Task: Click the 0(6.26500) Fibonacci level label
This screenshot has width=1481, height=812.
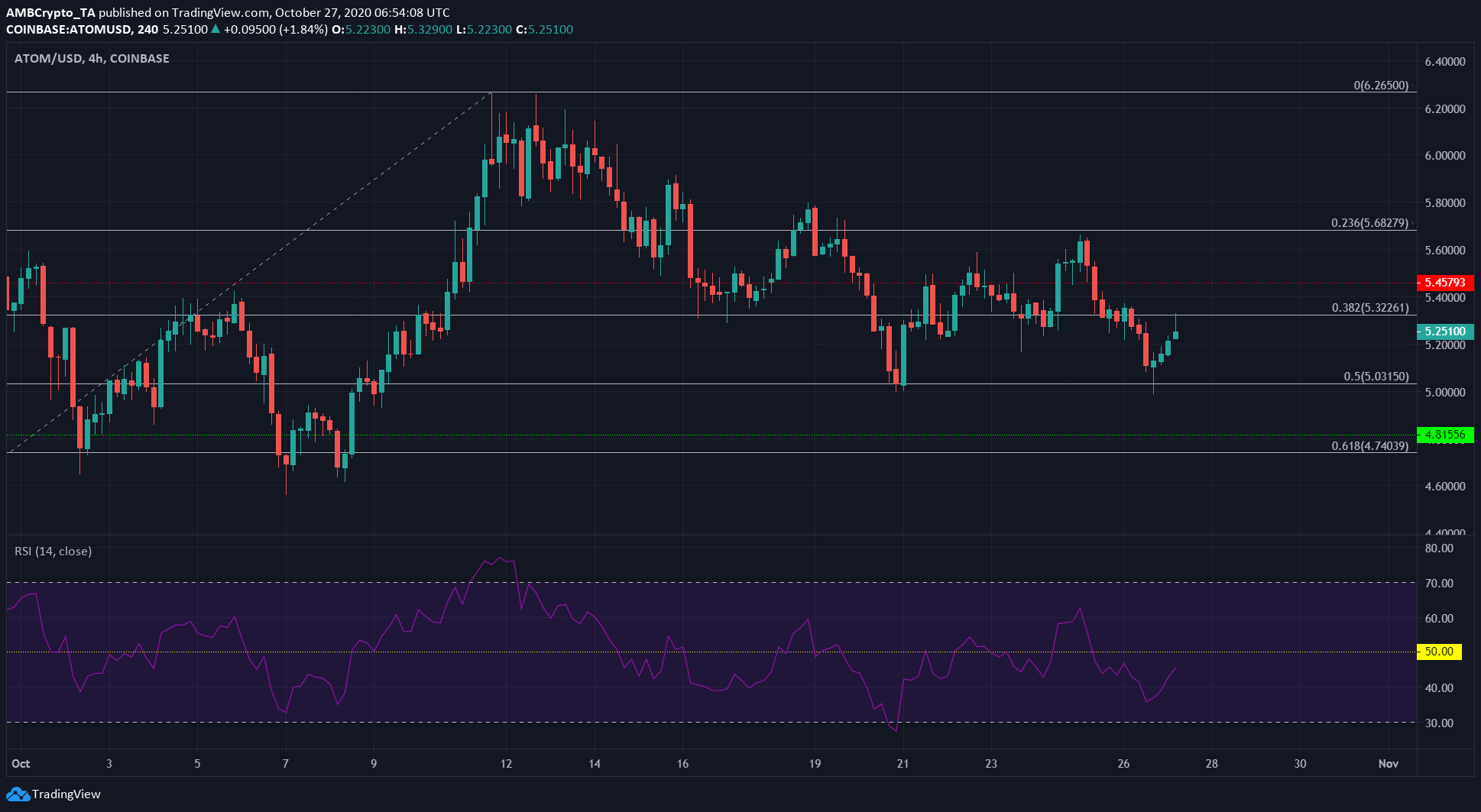Action: tap(1381, 86)
